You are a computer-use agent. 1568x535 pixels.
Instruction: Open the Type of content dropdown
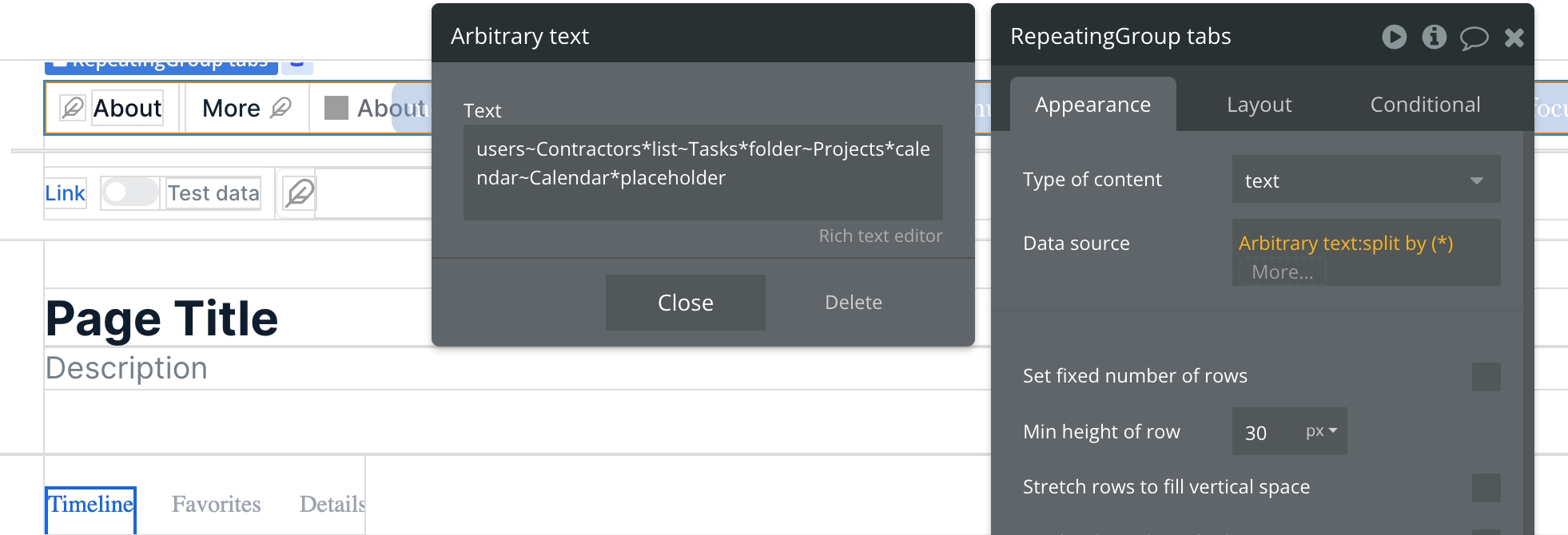[1365, 180]
